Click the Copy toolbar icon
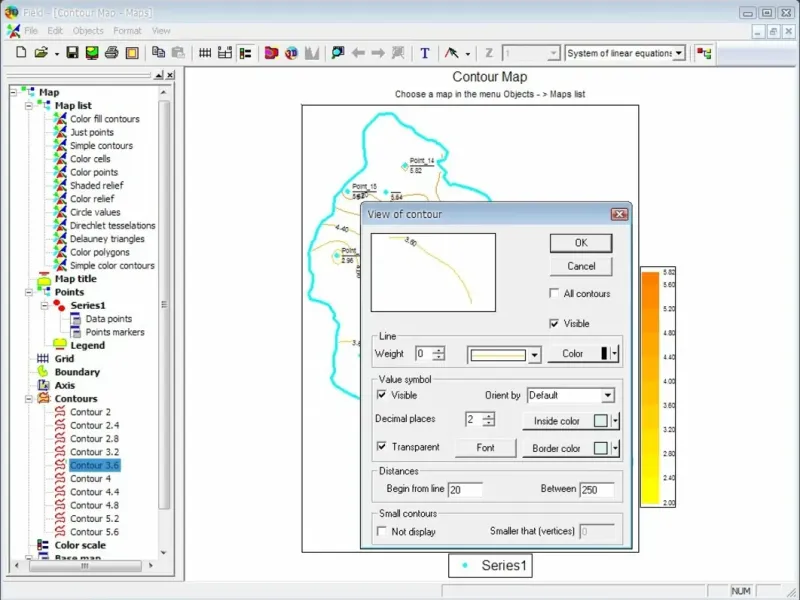Image resolution: width=800 pixels, height=600 pixels. click(x=158, y=53)
